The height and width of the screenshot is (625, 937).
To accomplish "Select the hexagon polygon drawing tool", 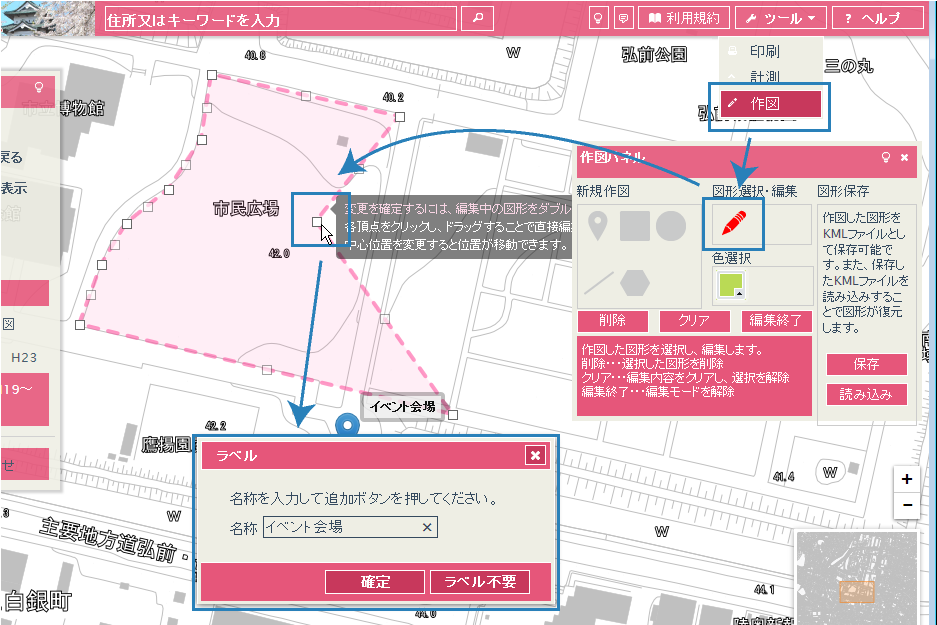I will click(x=635, y=283).
